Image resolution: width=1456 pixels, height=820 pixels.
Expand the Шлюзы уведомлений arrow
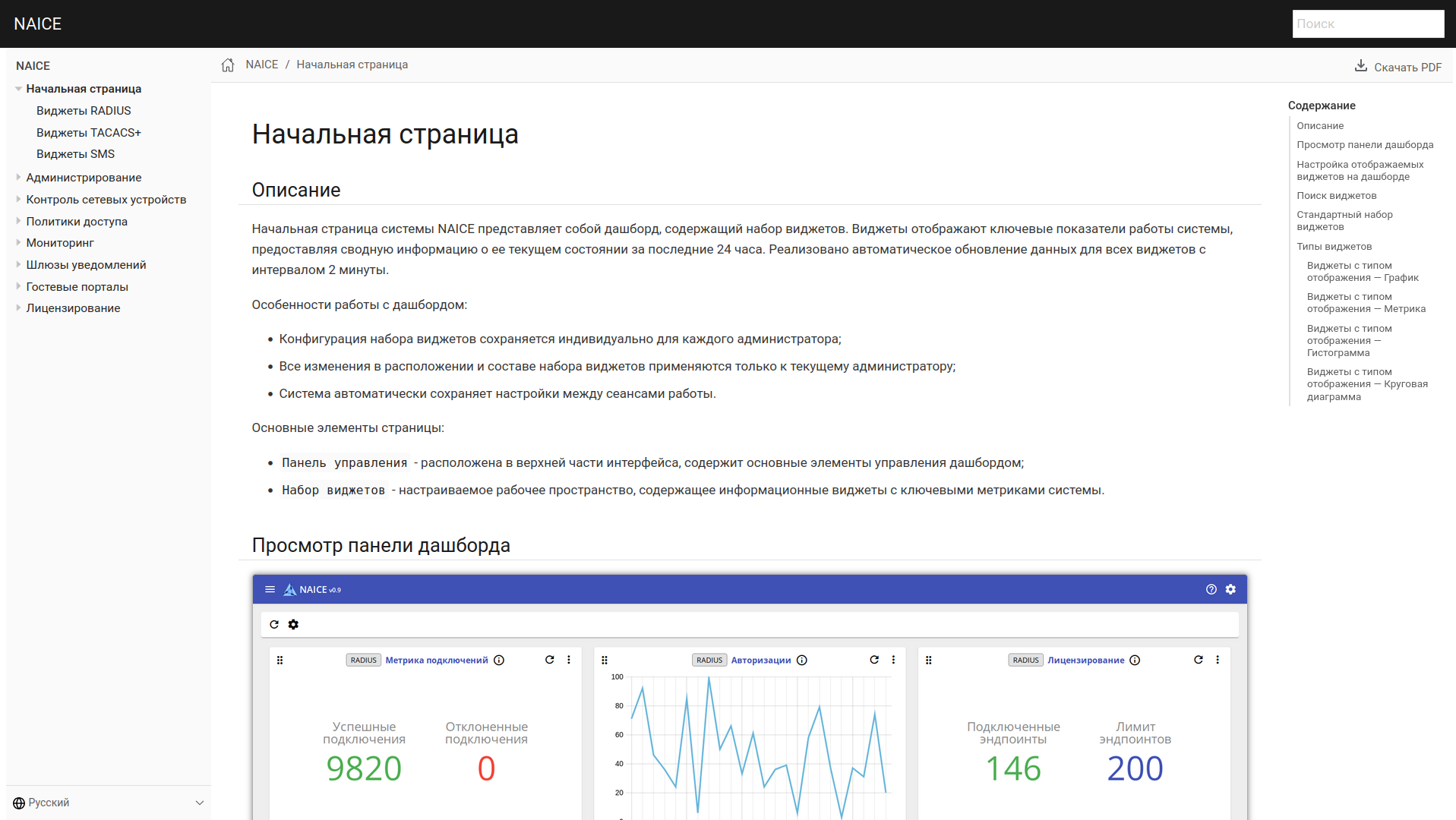(18, 264)
